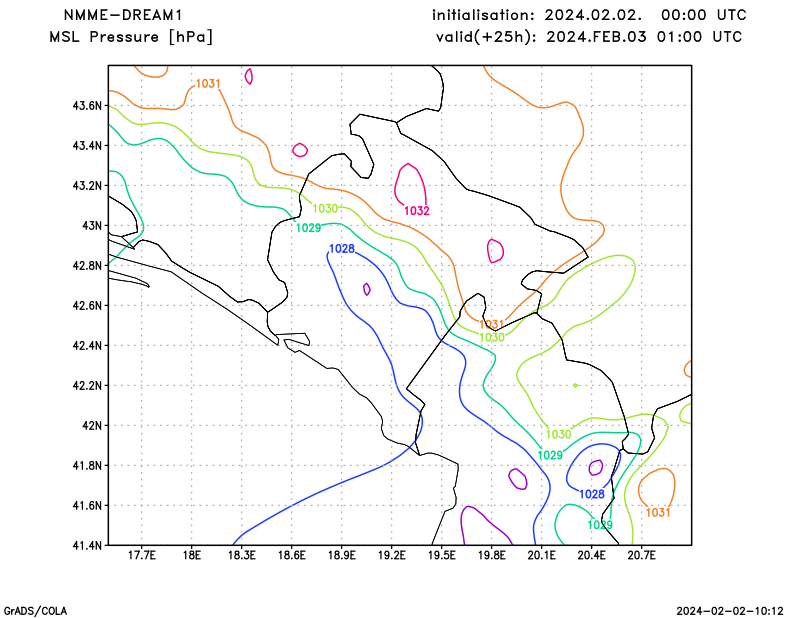Image resolution: width=800 pixels, height=618 pixels.
Task: Click the 43.6N latitude axis label
Action: click(x=87, y=106)
